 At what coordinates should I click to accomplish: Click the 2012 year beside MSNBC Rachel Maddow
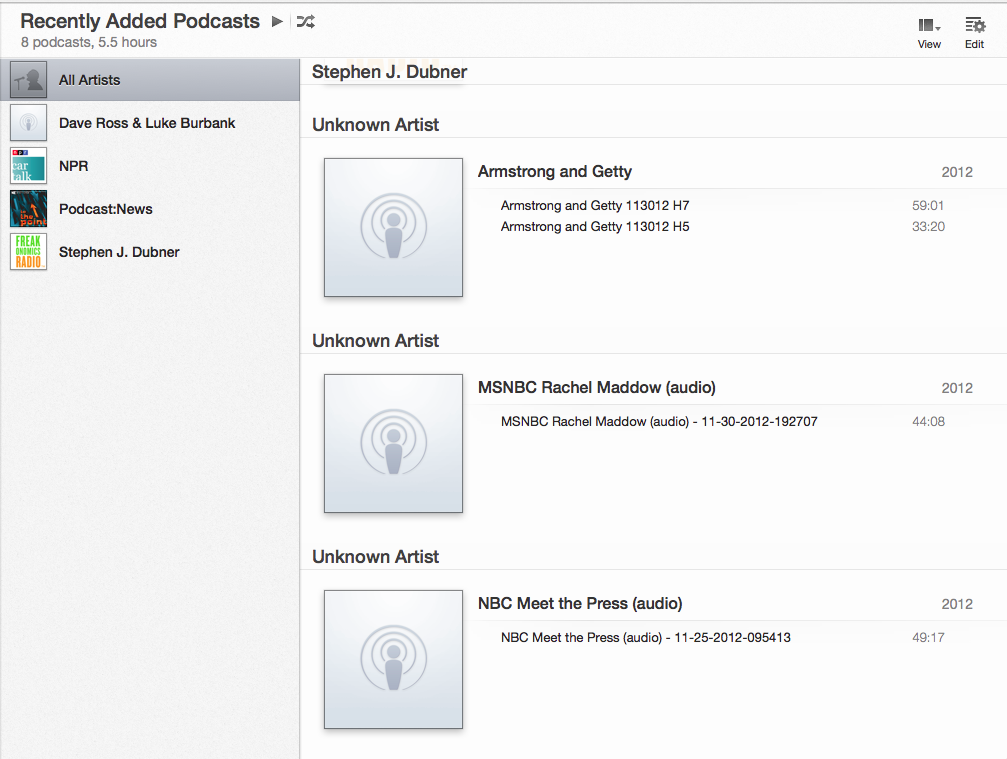click(x=957, y=388)
